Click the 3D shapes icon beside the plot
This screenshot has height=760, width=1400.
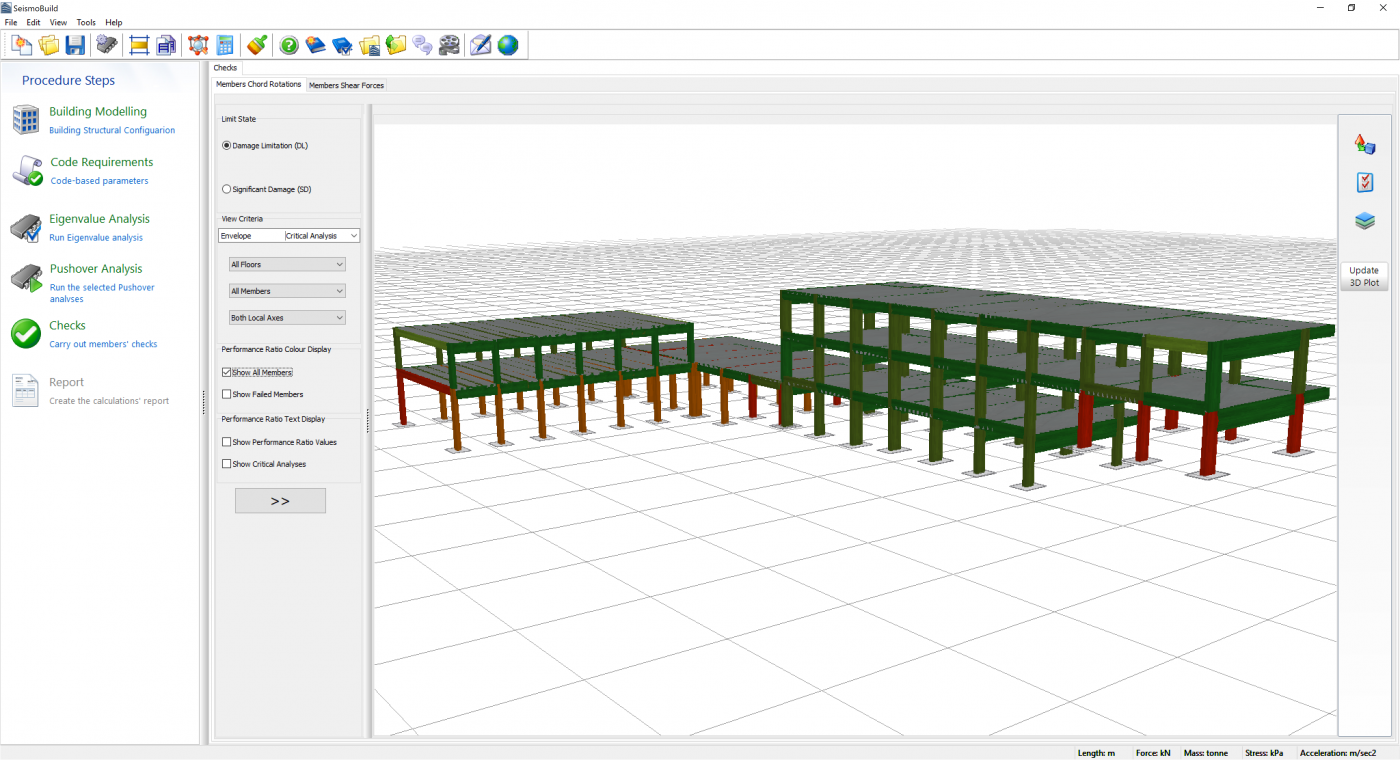point(1364,144)
